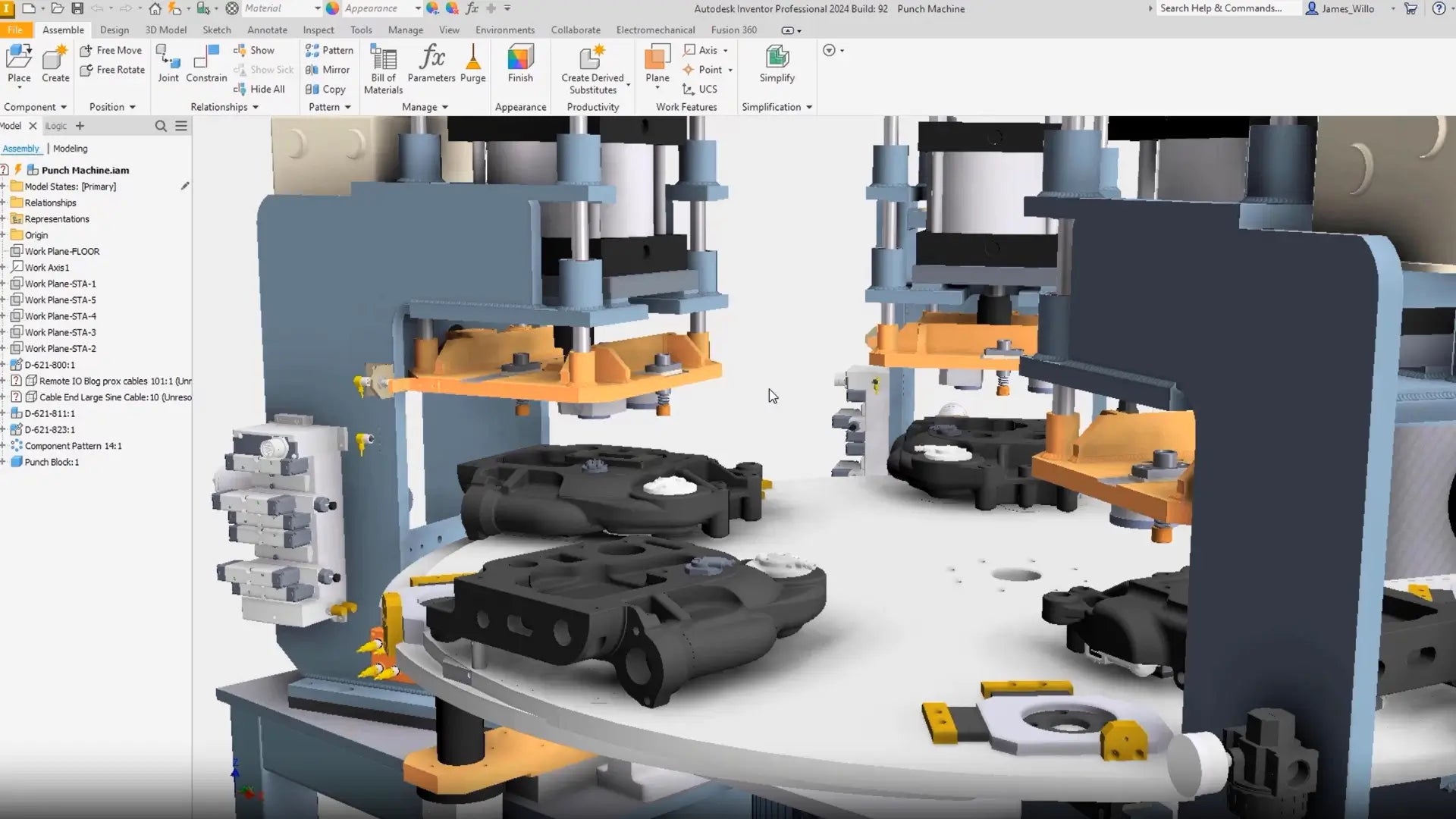This screenshot has width=1456, height=819.
Task: Click the Free Rotate button
Action: point(112,70)
